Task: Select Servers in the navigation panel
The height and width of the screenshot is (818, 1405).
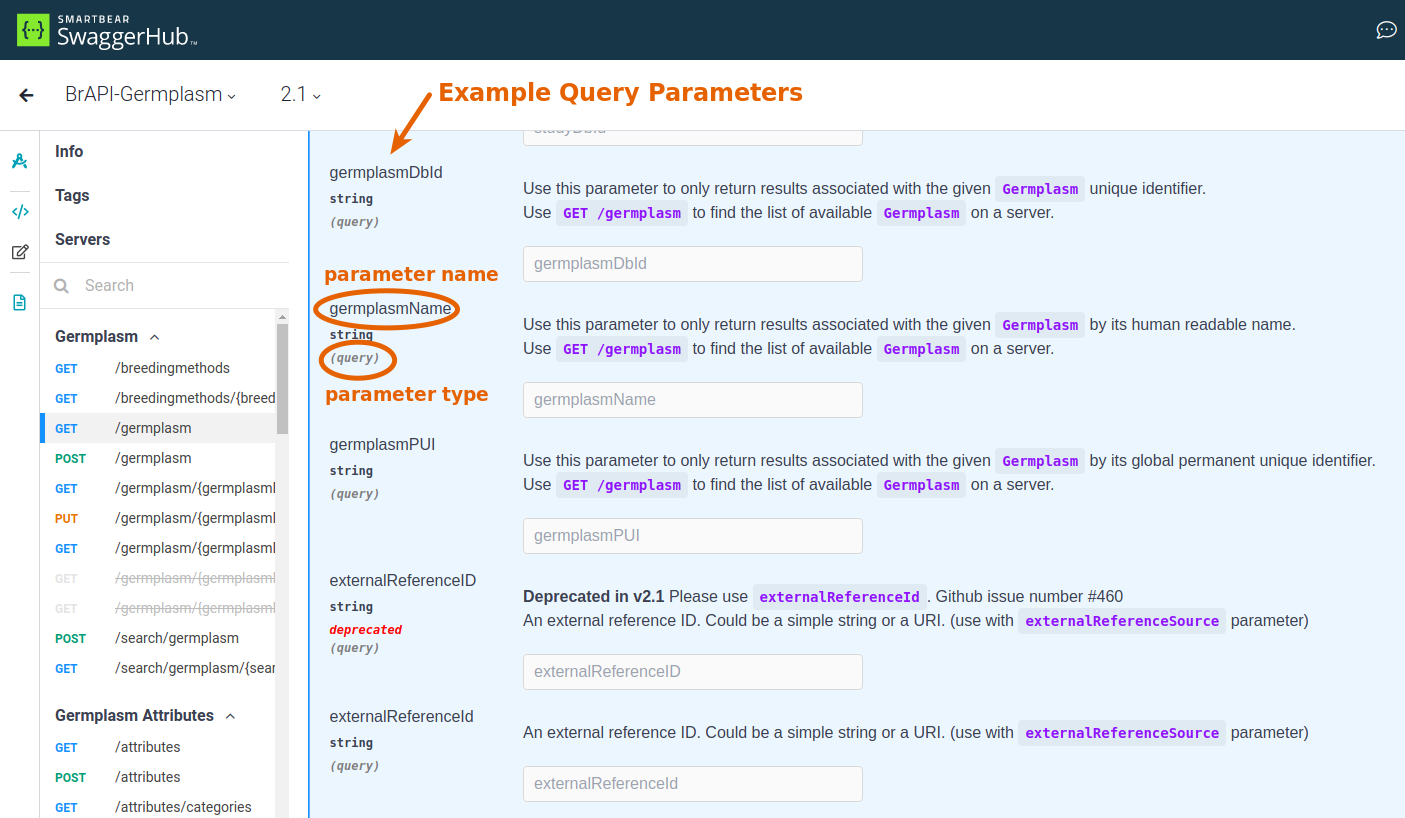Action: (x=82, y=240)
